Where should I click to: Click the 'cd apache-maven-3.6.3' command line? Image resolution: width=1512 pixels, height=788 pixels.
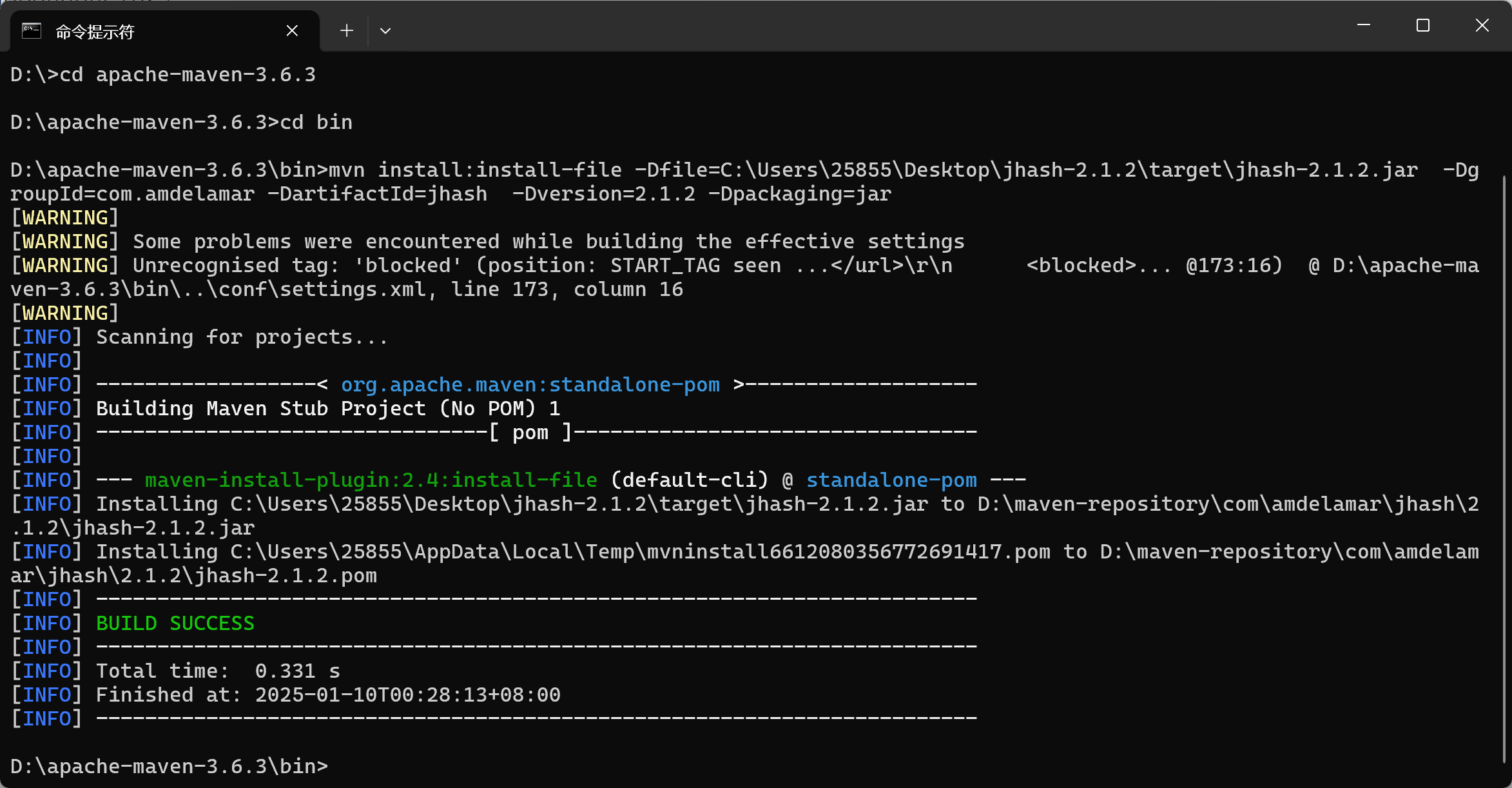(163, 75)
